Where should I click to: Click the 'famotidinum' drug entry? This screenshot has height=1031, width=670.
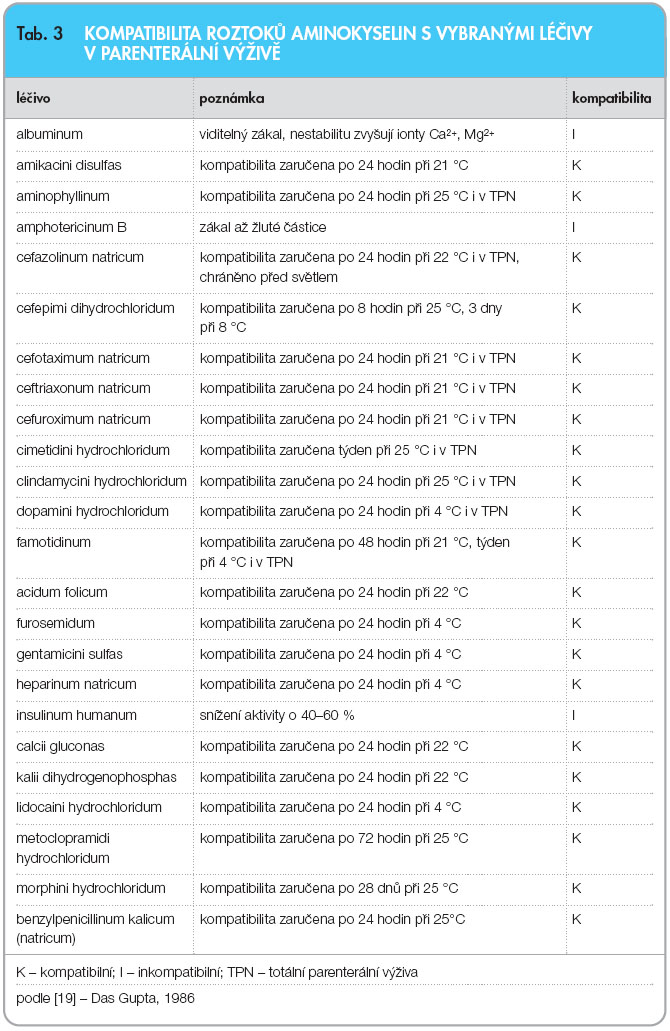(53, 542)
